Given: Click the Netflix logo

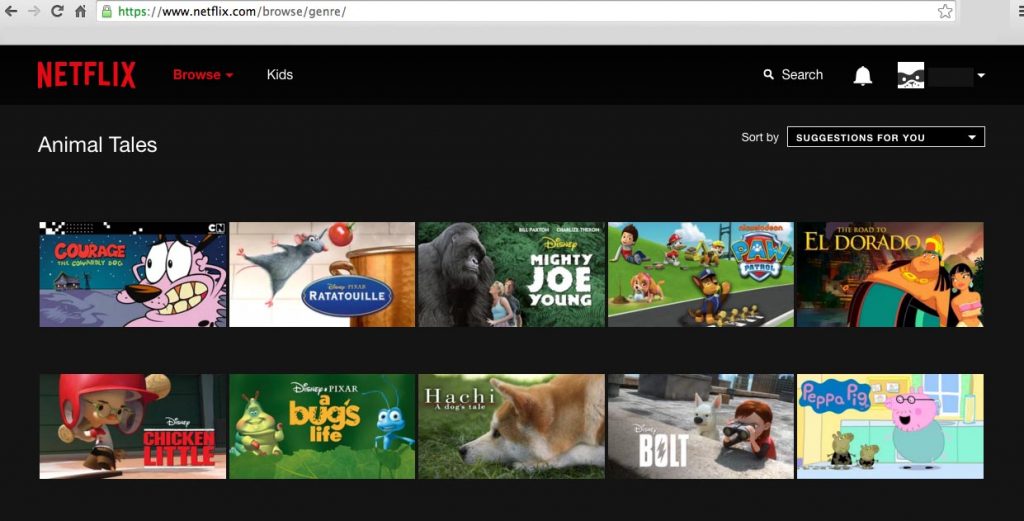Looking at the screenshot, I should click(x=86, y=75).
